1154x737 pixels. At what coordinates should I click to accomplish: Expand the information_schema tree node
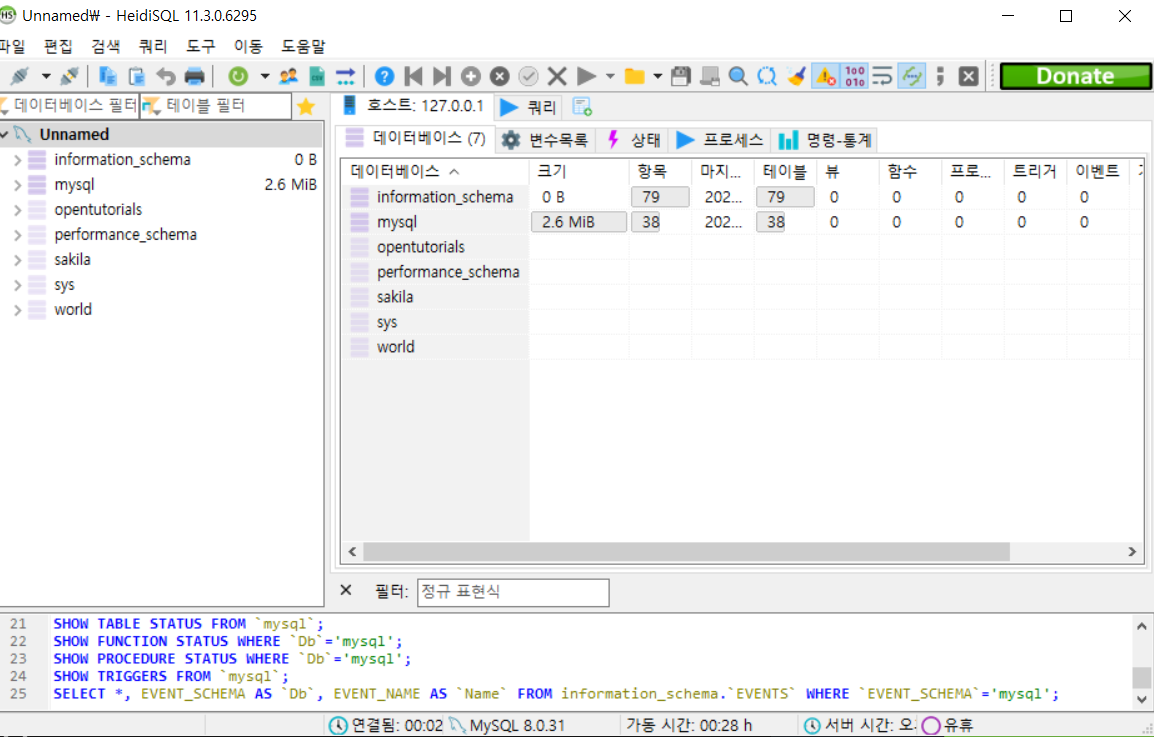pos(18,160)
